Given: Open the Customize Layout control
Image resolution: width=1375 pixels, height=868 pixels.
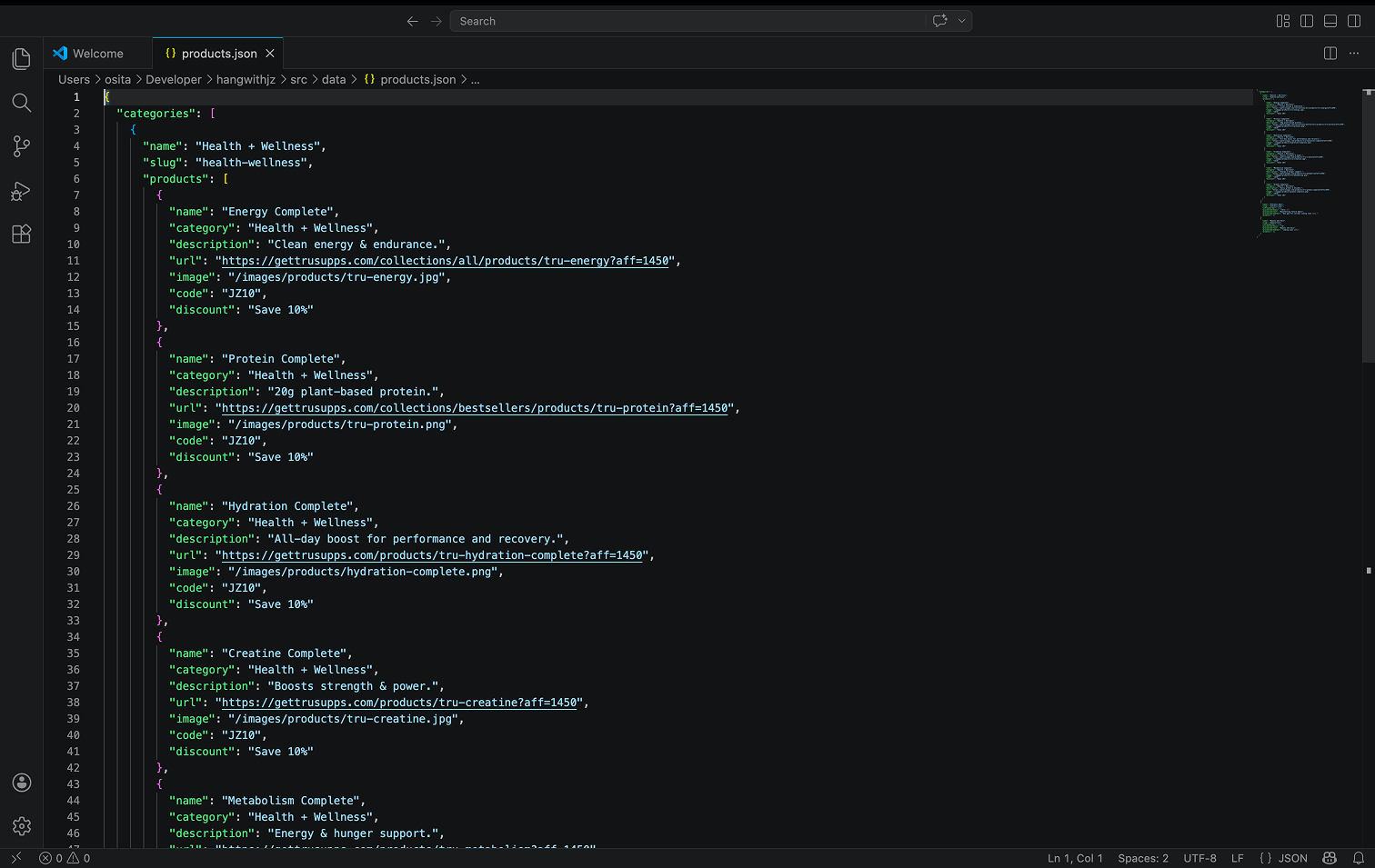Looking at the screenshot, I should (x=1282, y=20).
